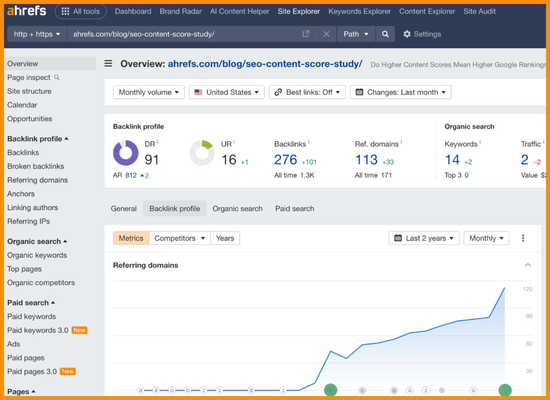Image resolution: width=550 pixels, height=400 pixels.
Task: Select the Years chart toggle
Action: [x=225, y=238]
